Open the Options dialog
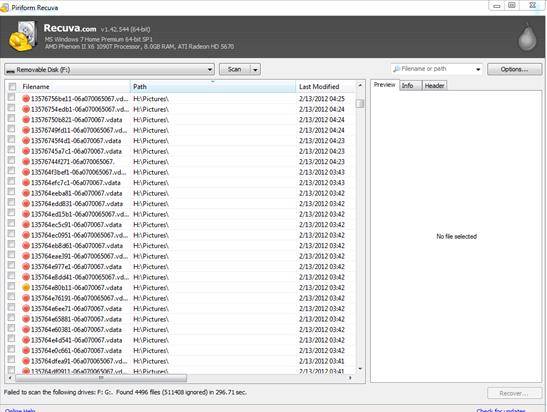547x412 pixels. tap(514, 69)
